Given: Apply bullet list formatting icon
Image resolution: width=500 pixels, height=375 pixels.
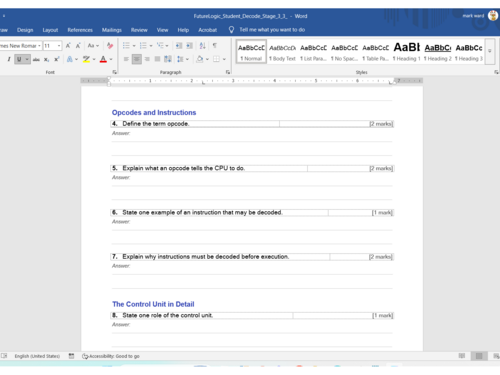Looking at the screenshot, I should [x=126, y=46].
